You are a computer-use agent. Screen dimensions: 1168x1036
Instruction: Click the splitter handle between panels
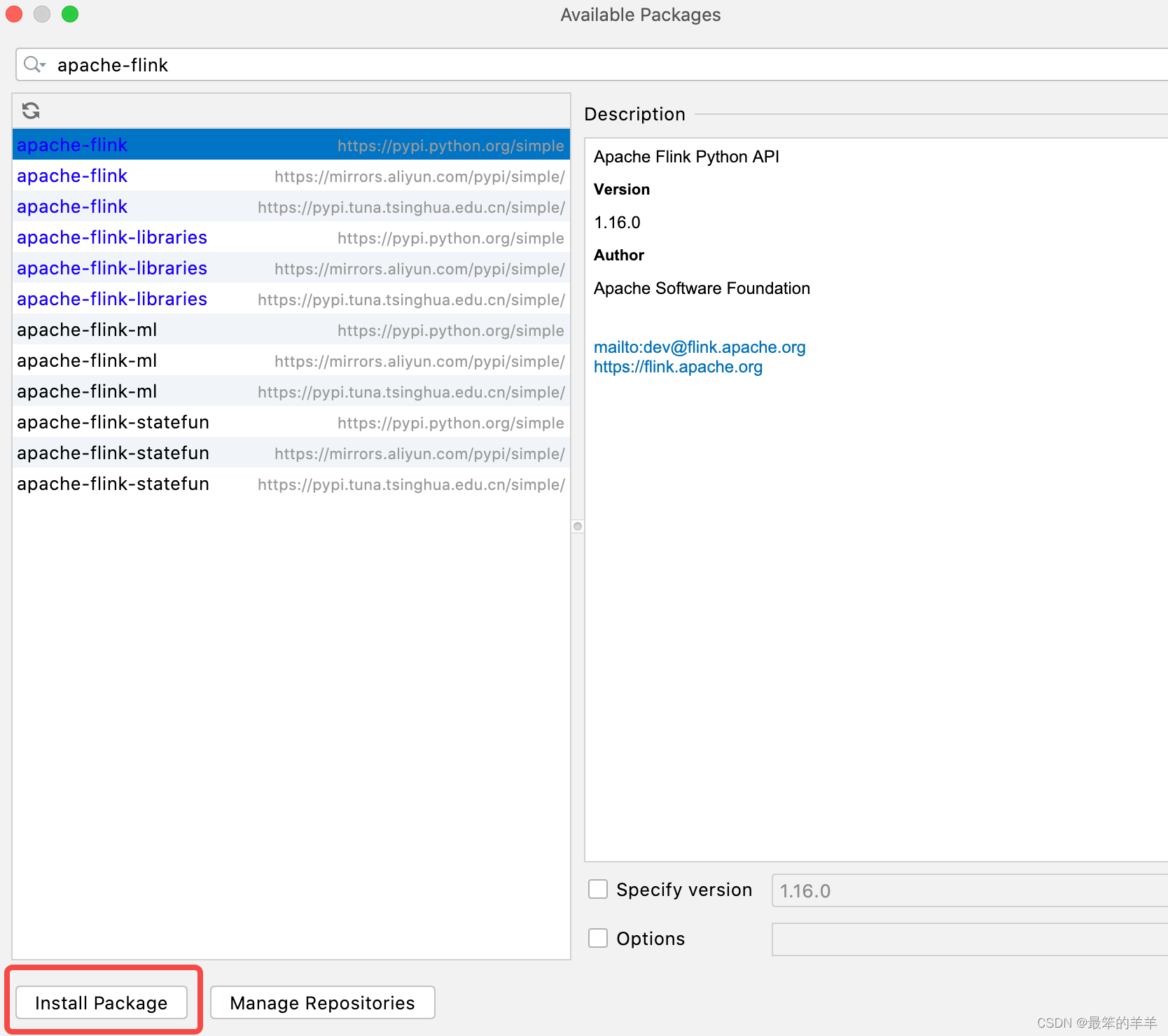coord(578,526)
